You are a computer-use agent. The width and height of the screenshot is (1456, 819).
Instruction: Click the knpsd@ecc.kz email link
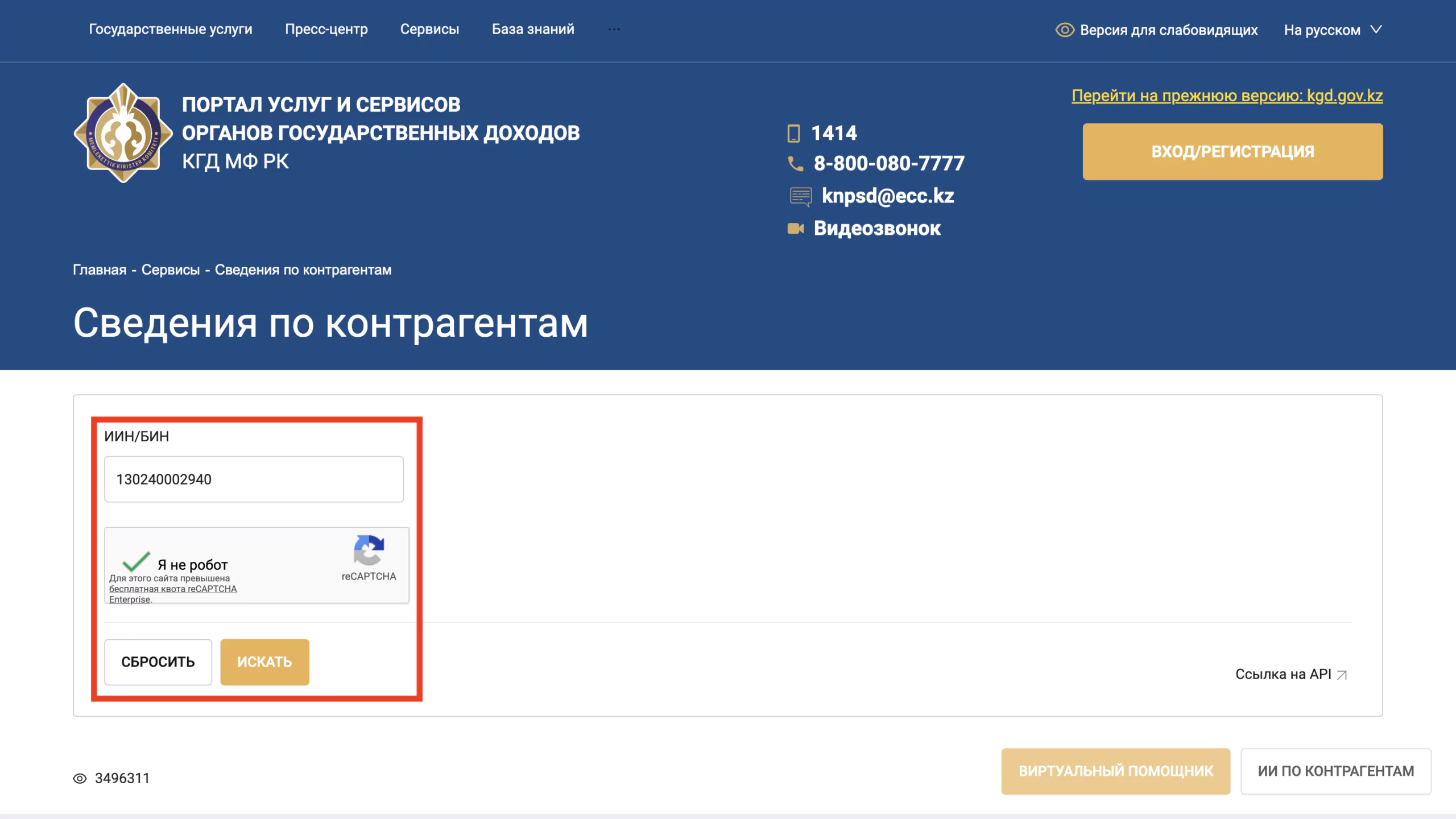[x=888, y=196]
